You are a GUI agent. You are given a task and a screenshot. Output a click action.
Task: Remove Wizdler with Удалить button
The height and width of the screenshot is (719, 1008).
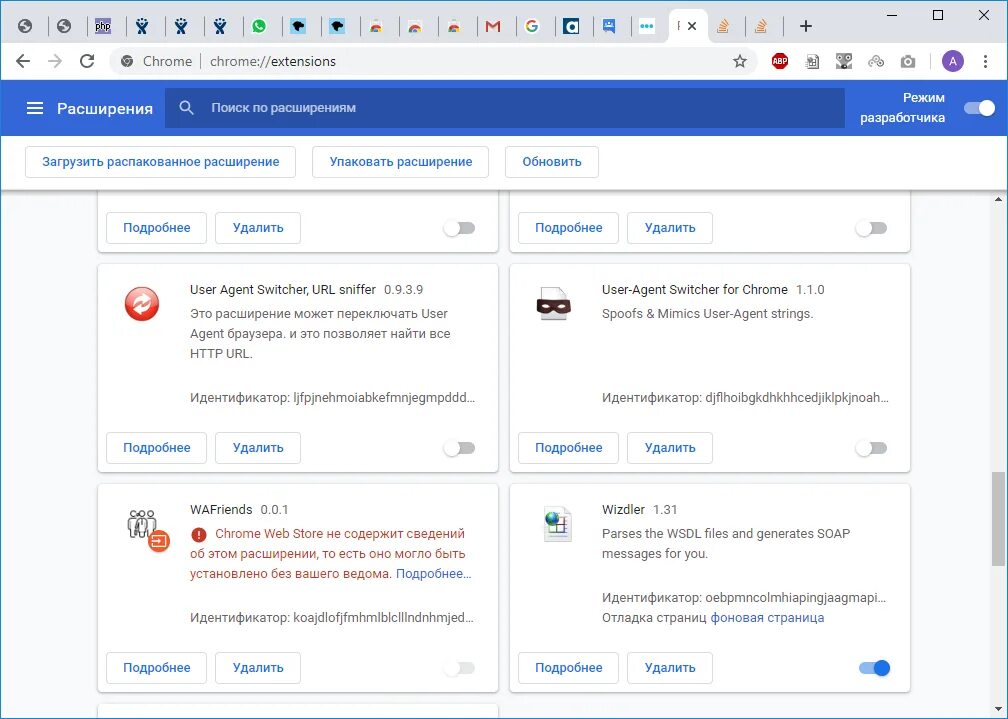[670, 668]
